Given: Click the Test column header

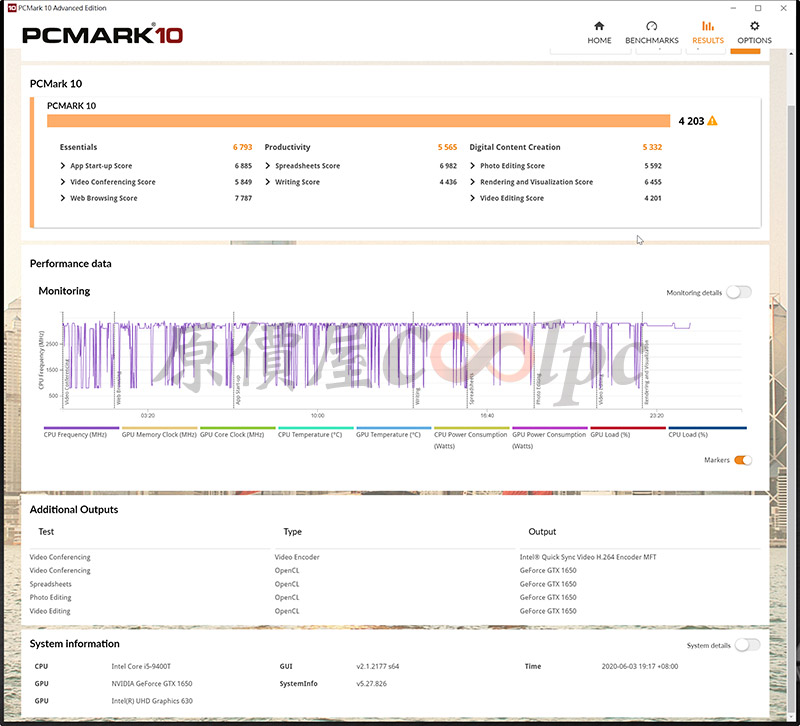Looking at the screenshot, I should 46,532.
